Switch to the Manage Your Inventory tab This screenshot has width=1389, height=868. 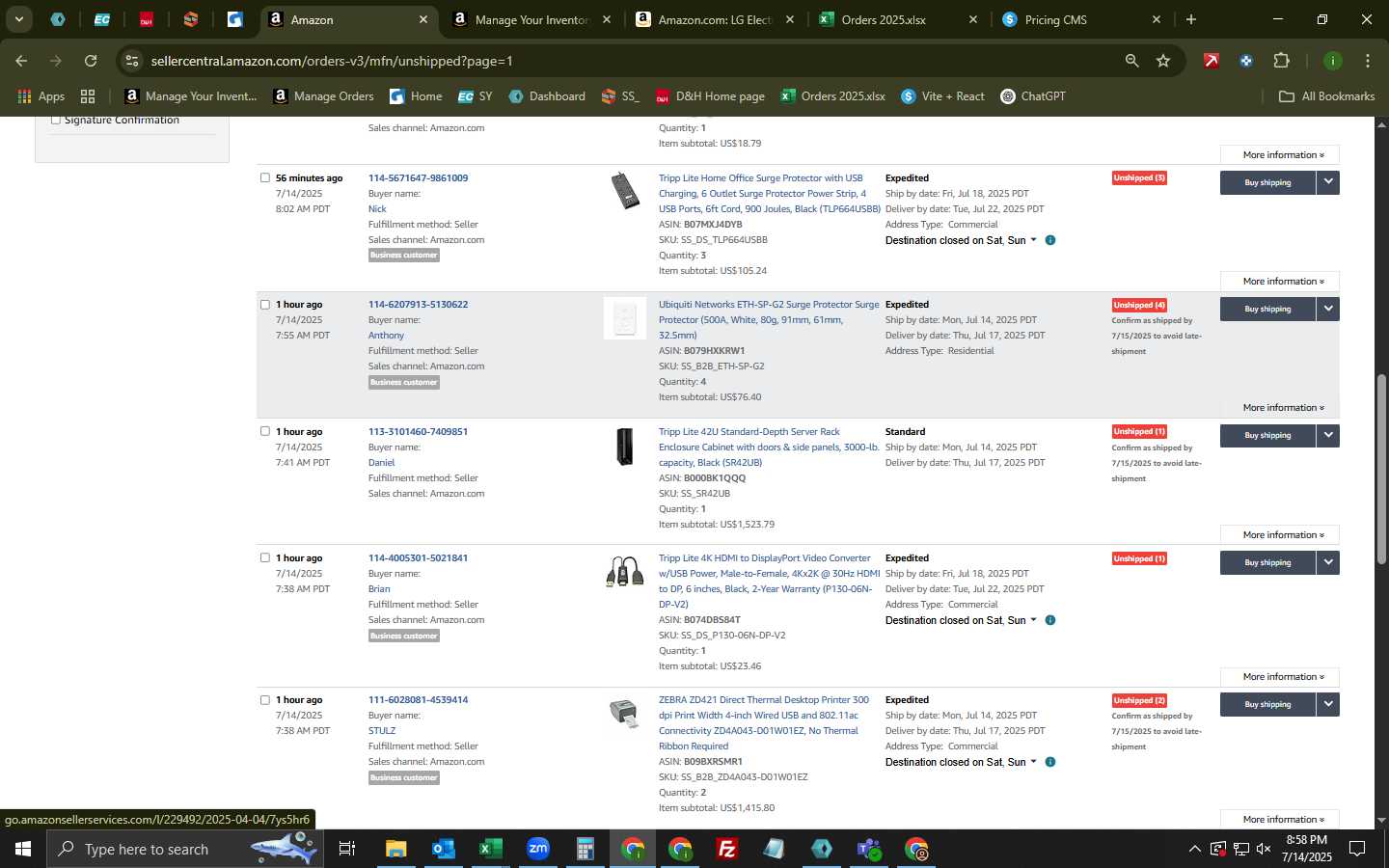click(x=531, y=19)
